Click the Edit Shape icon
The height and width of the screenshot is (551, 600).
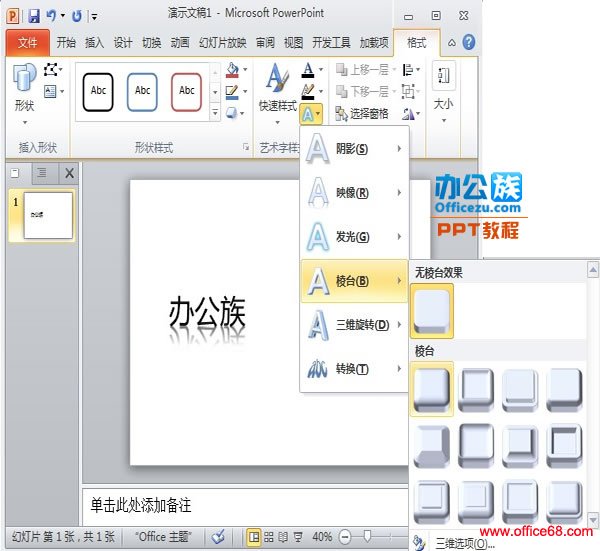click(50, 70)
